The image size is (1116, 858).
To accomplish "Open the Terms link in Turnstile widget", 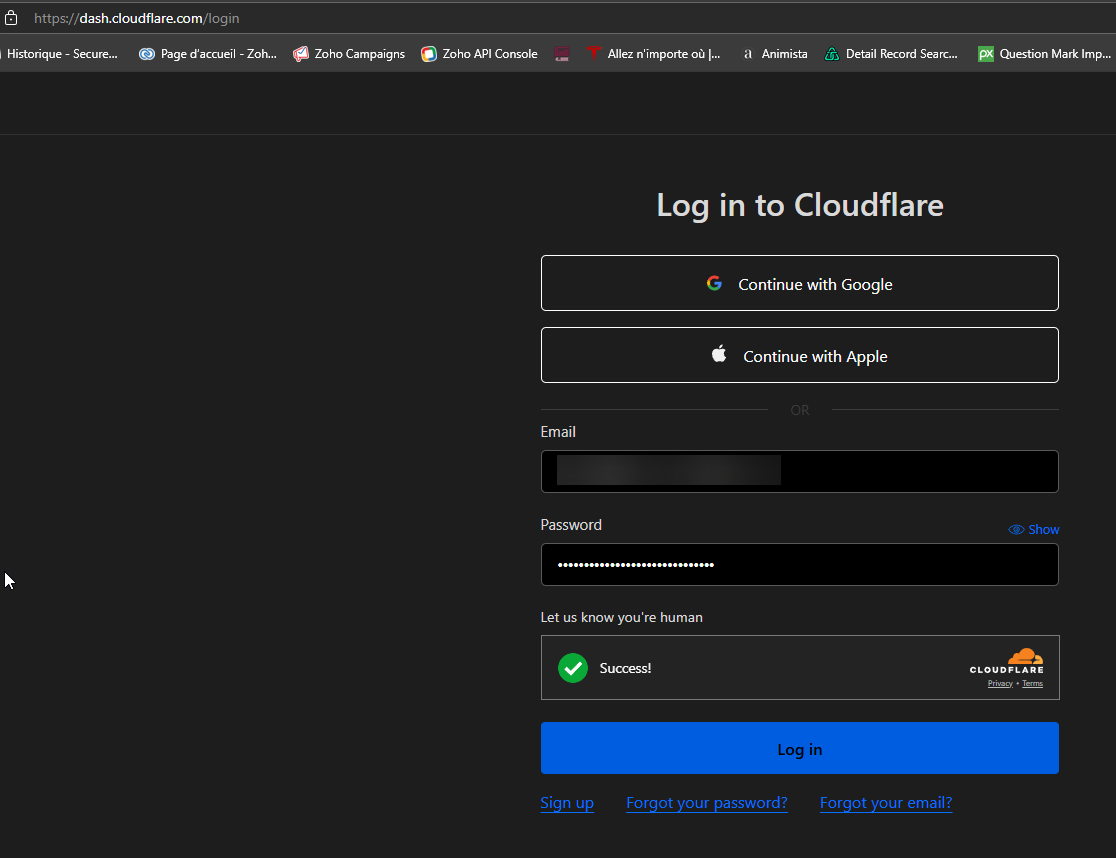I will pyautogui.click(x=1032, y=684).
